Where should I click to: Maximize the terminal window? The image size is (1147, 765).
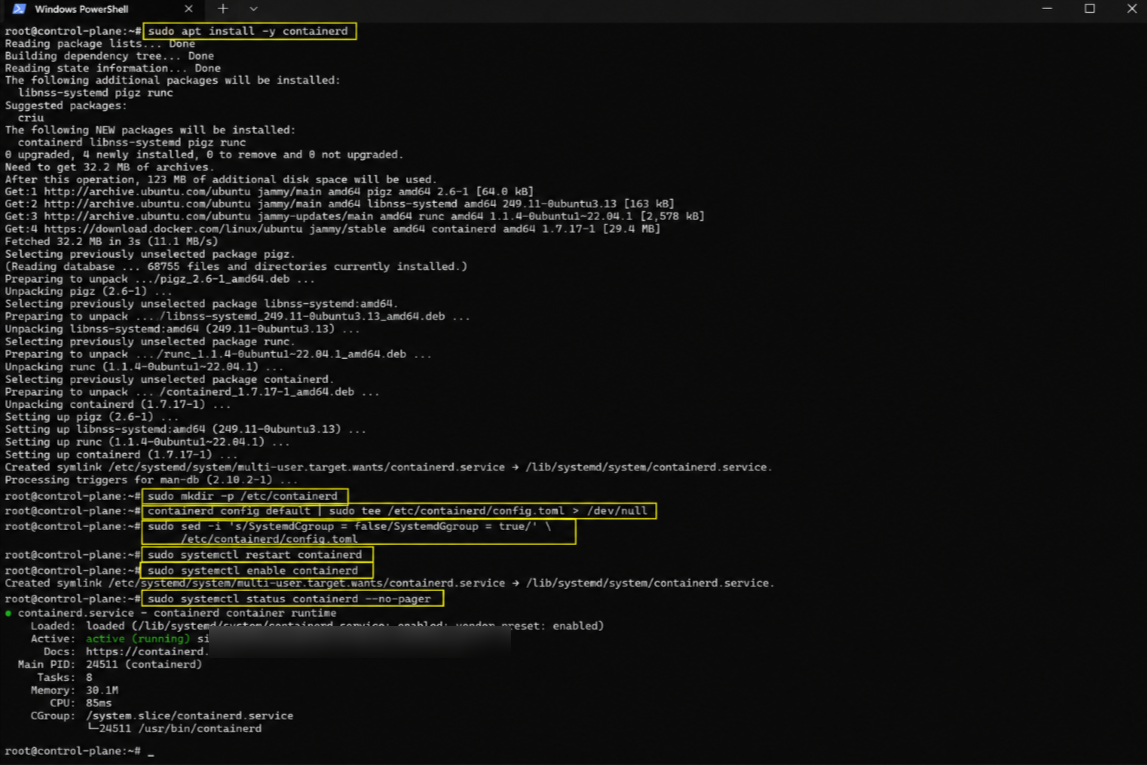click(x=1089, y=9)
